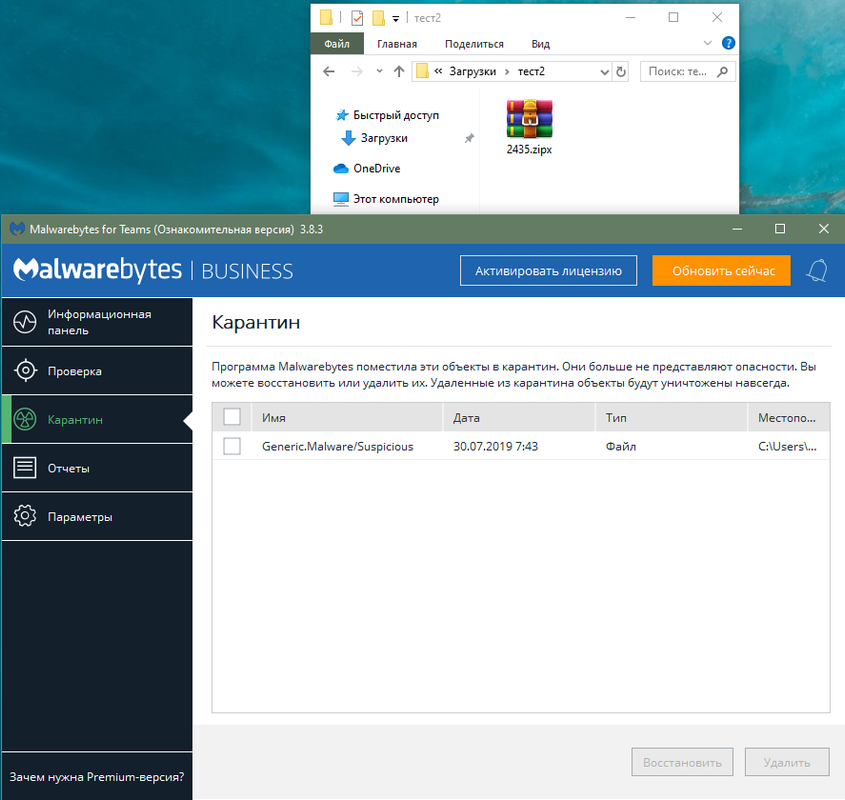
Task: Click the scan target icon beside Проверка
Action: point(25,370)
